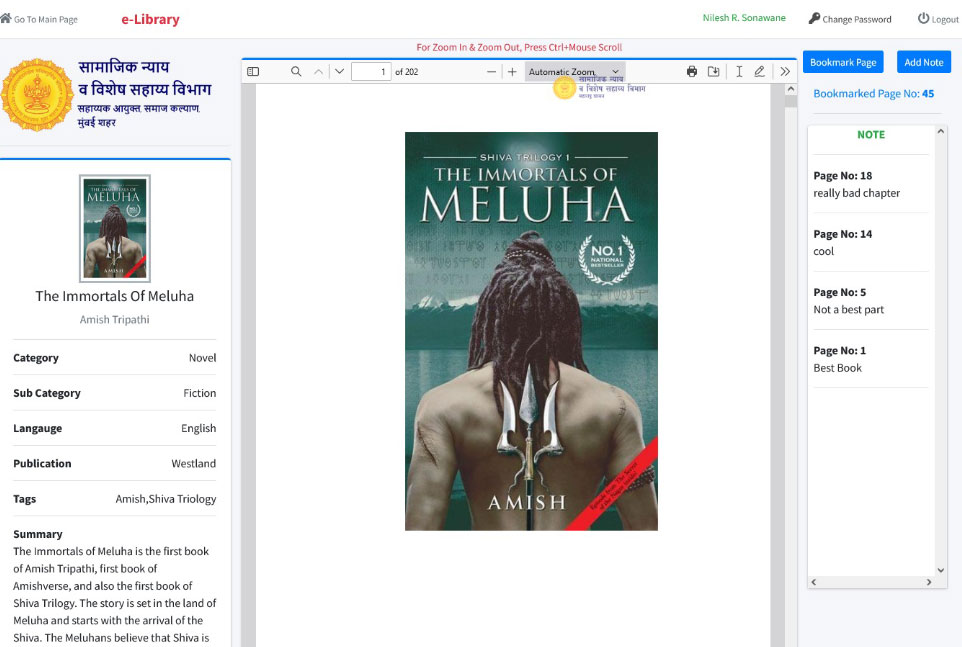This screenshot has width=962, height=647.
Task: Select note text 'cool'
Action: [x=823, y=251]
